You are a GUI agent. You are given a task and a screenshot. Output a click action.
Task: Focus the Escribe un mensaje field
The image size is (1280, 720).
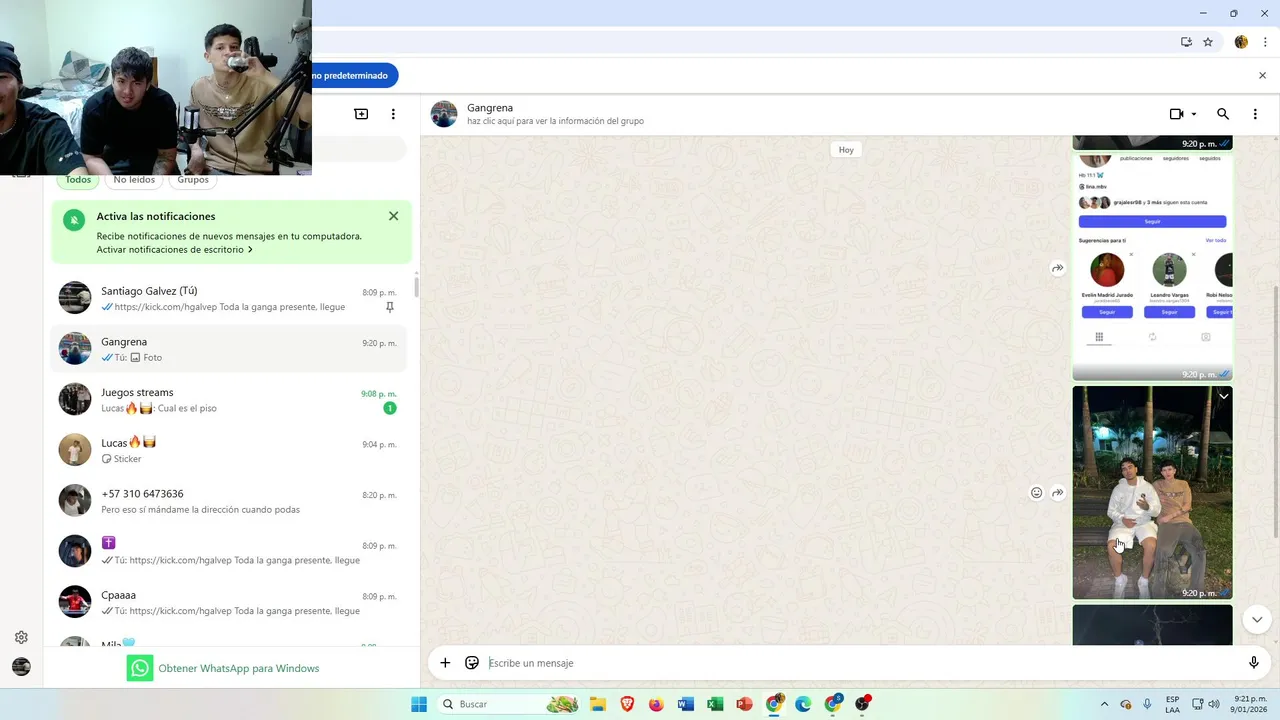pyautogui.click(x=860, y=663)
